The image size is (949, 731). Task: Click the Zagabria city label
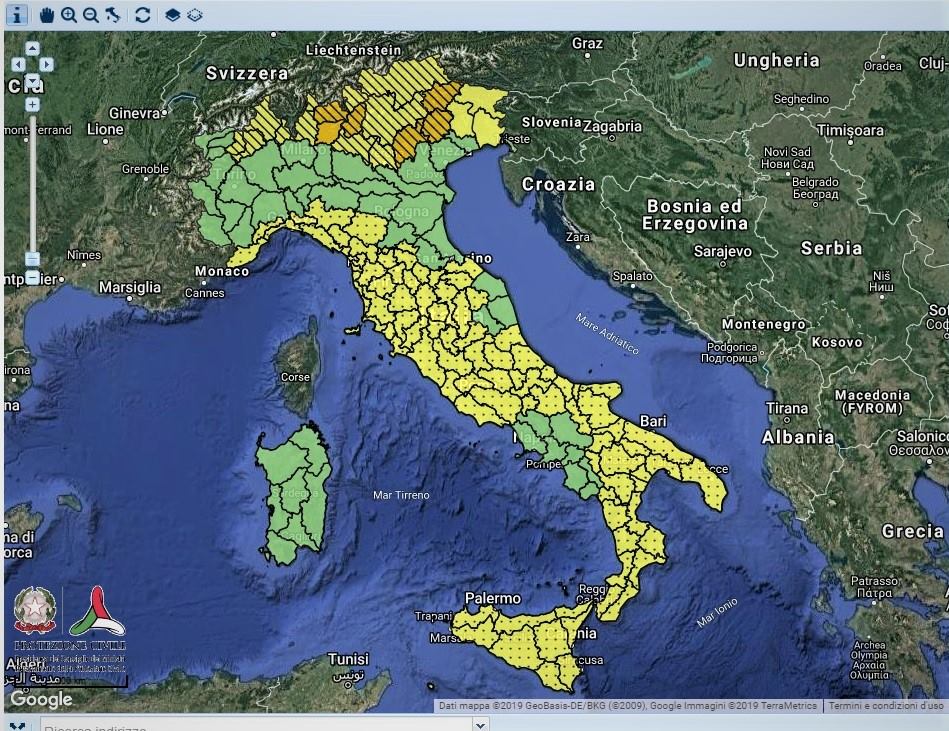pos(612,126)
